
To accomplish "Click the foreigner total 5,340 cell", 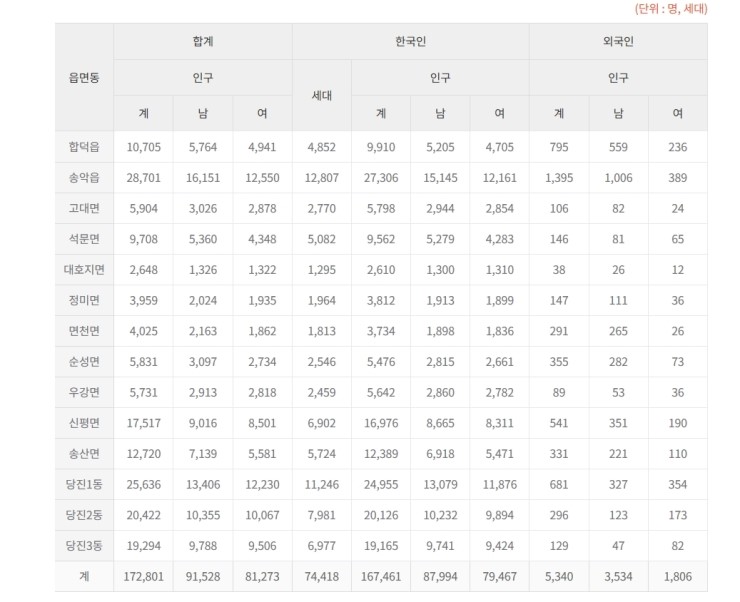I will click(559, 577).
